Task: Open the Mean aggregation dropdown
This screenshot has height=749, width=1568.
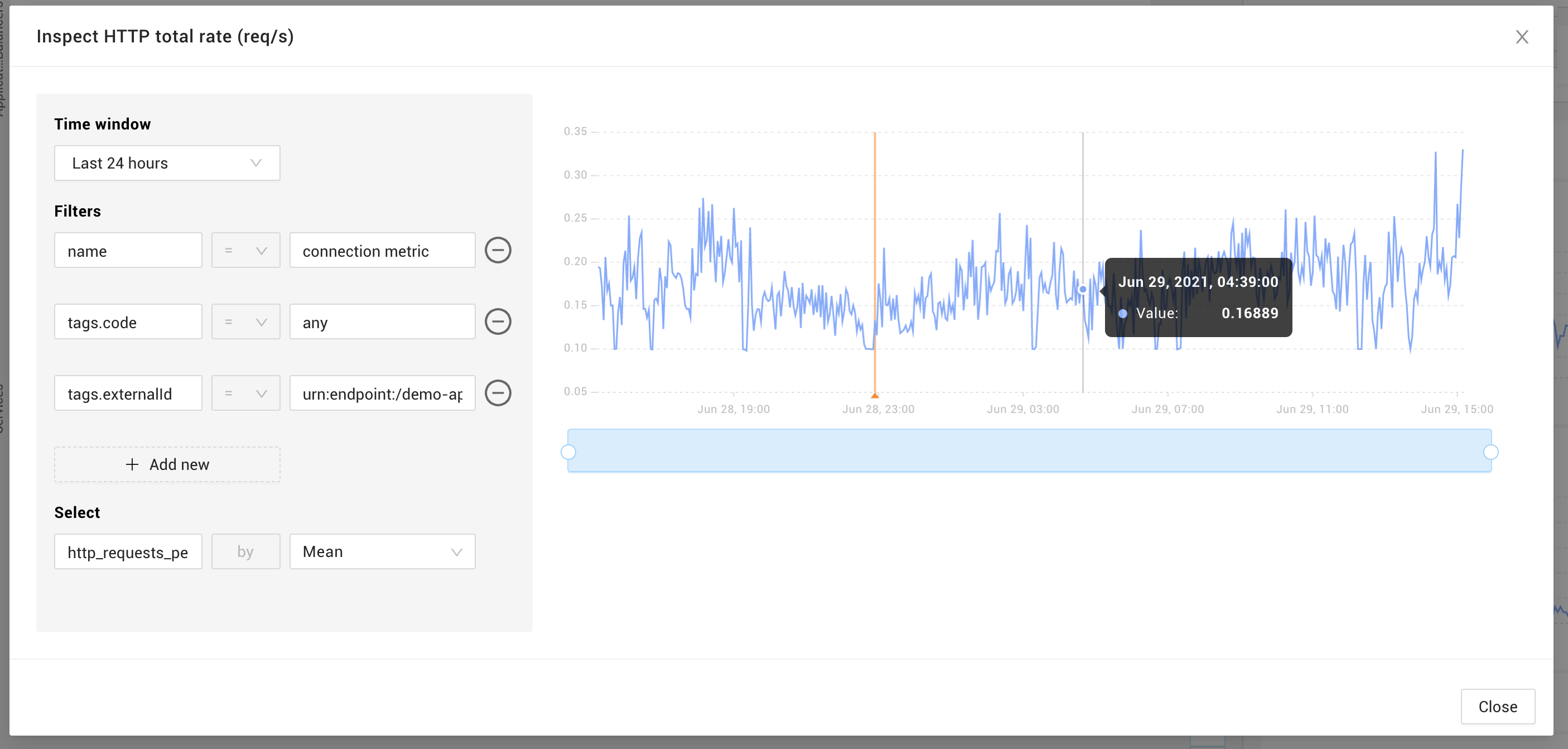Action: (x=382, y=551)
